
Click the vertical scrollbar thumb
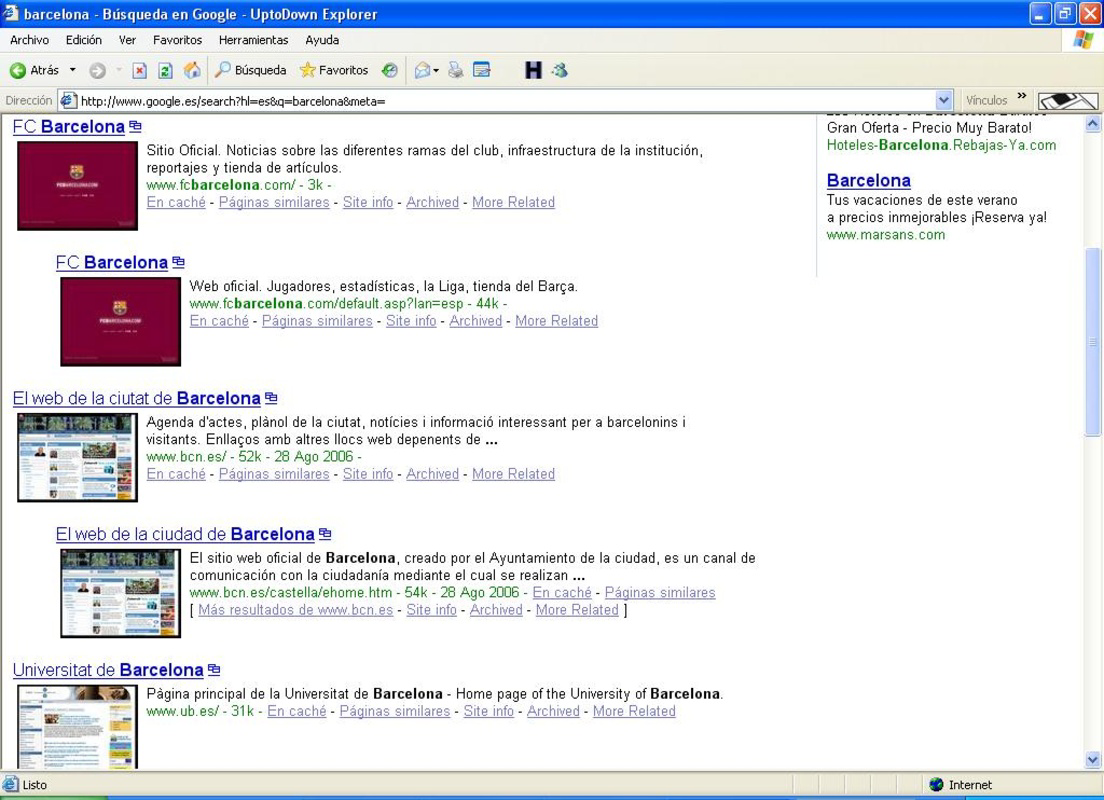click(x=1093, y=342)
